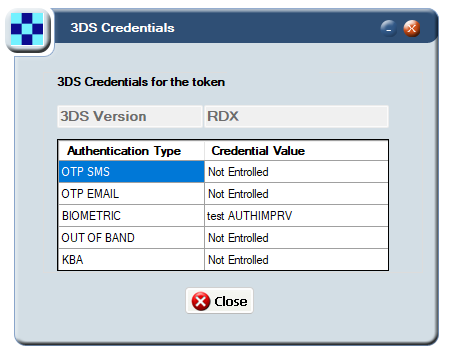Click Not Enrolled value for KBA
The width and height of the screenshot is (453, 364).
(238, 260)
